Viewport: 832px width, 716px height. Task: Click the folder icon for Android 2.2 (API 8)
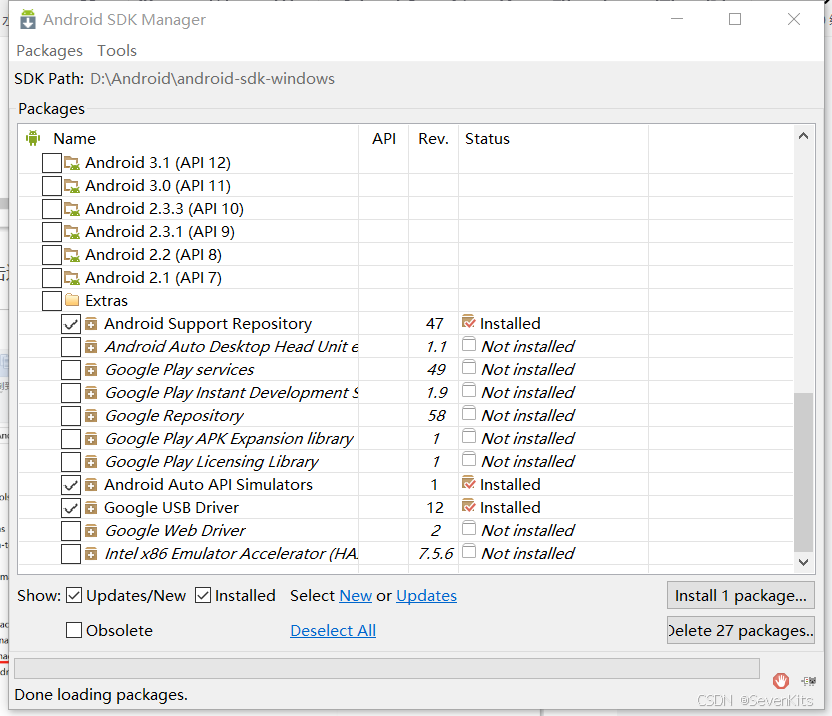(72, 255)
